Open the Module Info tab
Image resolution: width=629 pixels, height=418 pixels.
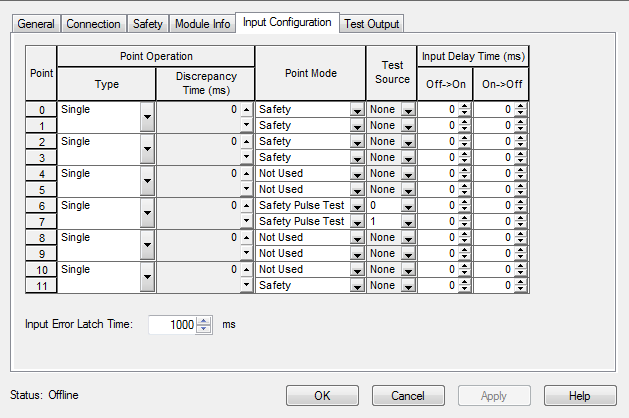pos(202,24)
